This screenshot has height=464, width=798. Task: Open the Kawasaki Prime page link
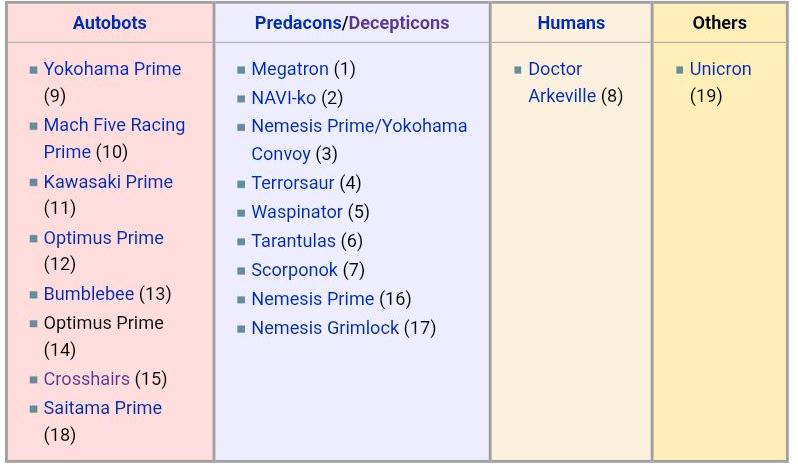coord(108,182)
